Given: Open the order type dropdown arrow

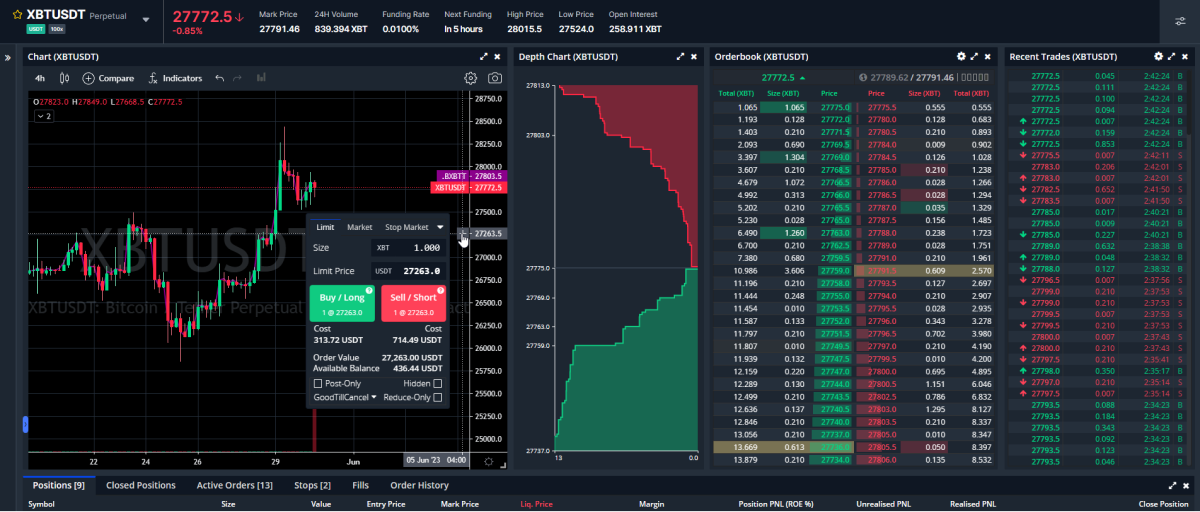Looking at the screenshot, I should point(440,227).
